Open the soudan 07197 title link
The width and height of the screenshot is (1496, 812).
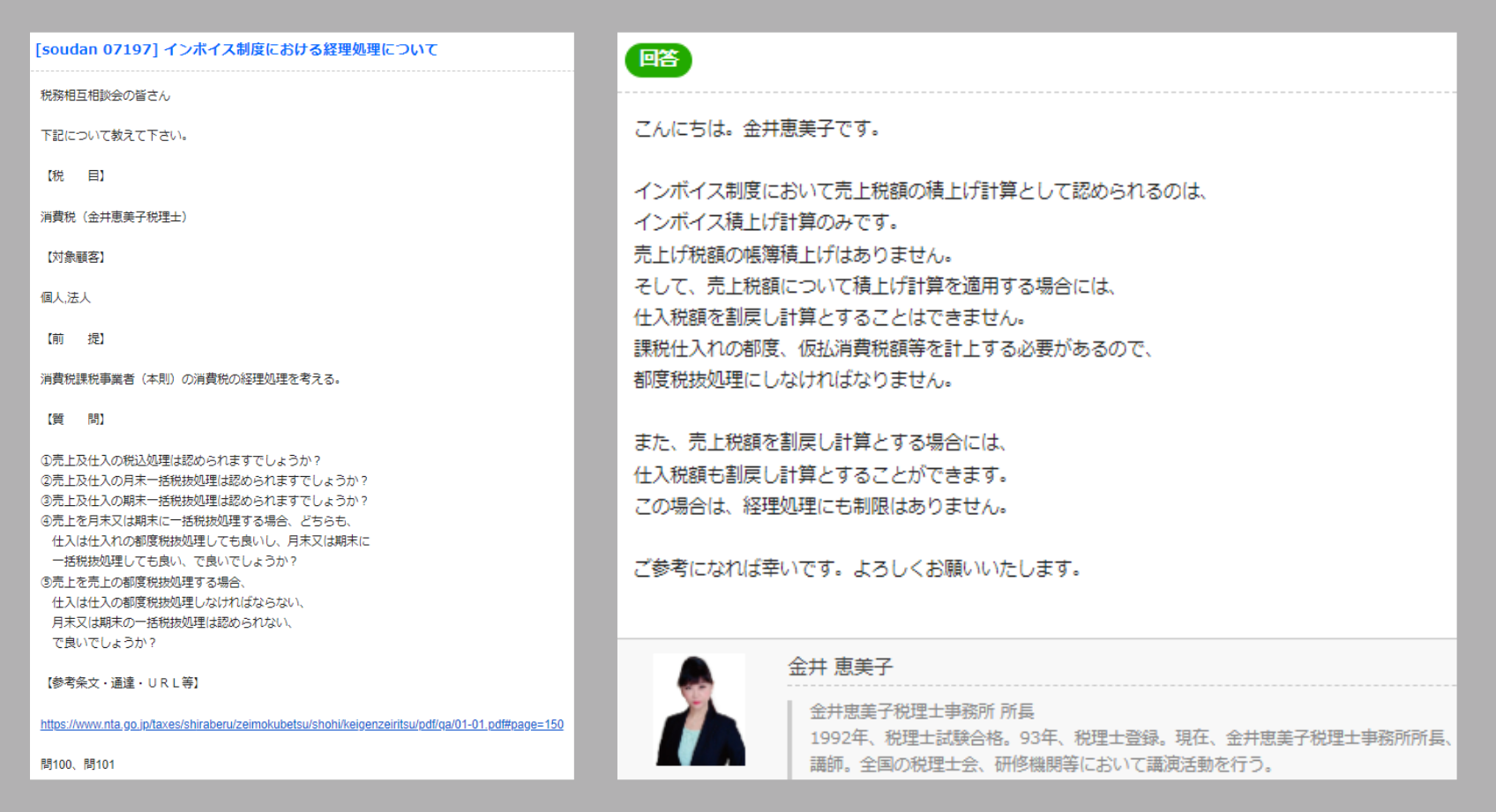[x=236, y=49]
